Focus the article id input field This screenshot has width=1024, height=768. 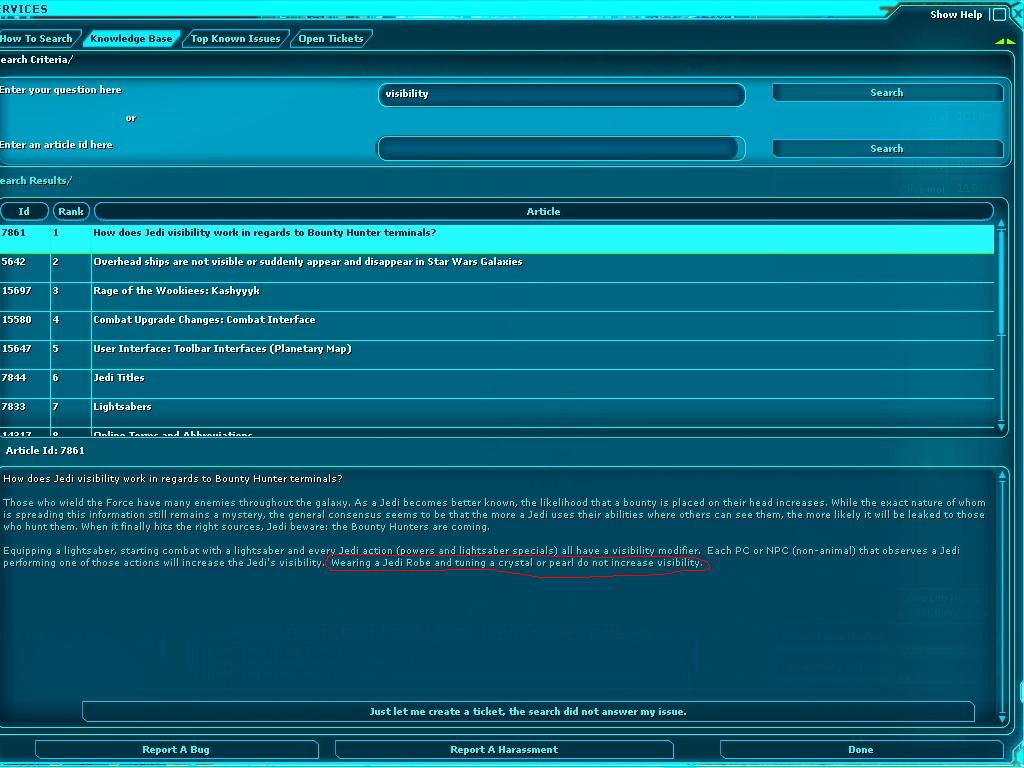tap(562, 148)
